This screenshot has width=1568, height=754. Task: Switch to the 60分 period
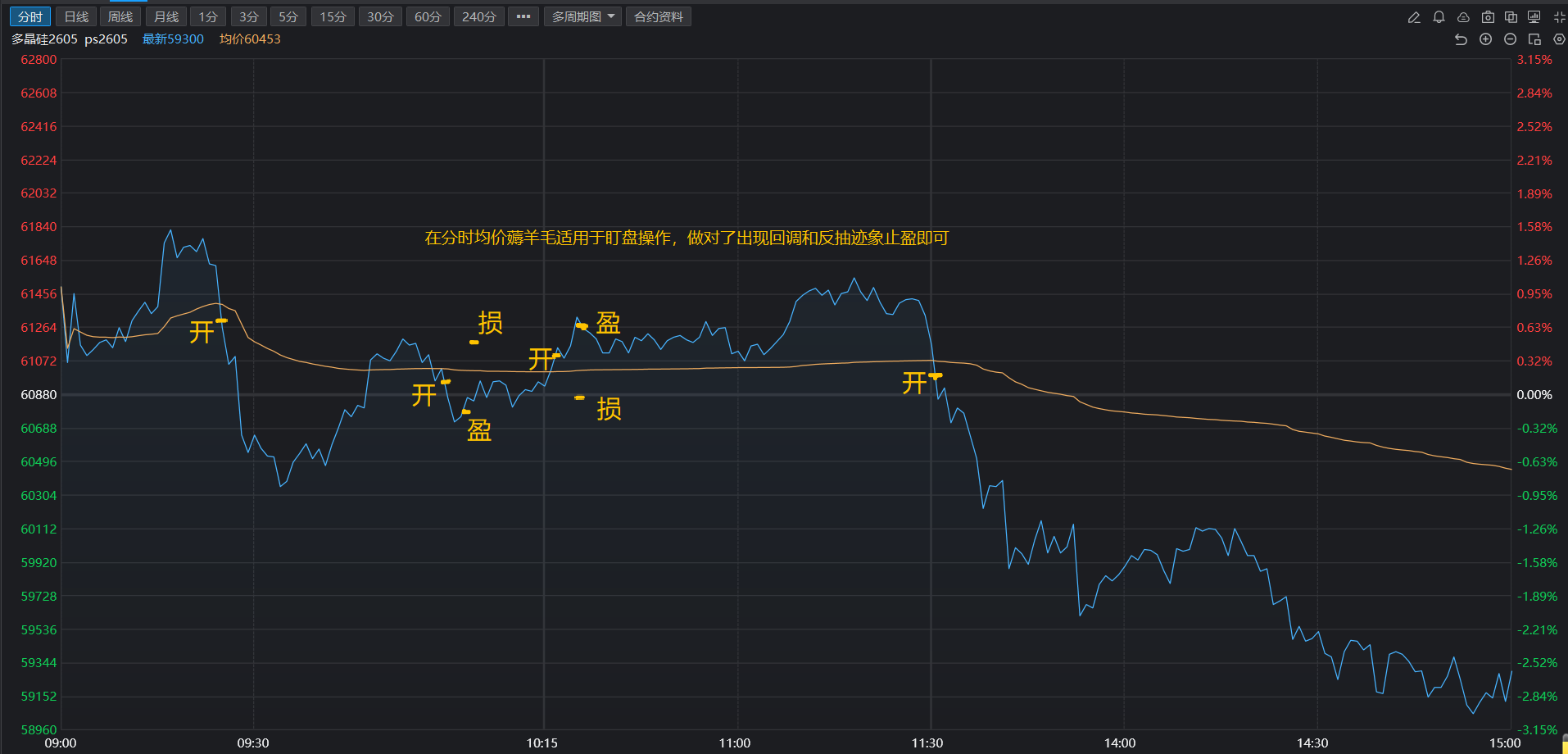coord(428,16)
